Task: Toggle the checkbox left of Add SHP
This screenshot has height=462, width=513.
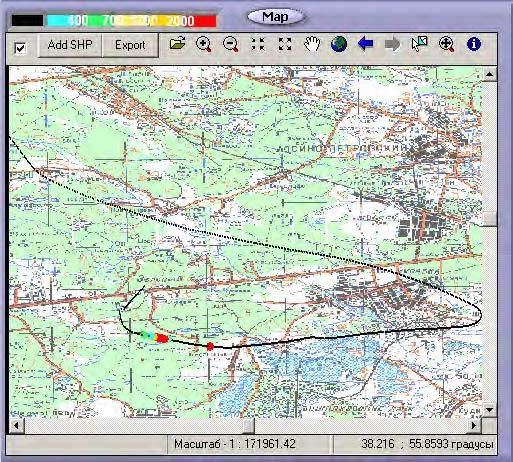Action: [20, 48]
